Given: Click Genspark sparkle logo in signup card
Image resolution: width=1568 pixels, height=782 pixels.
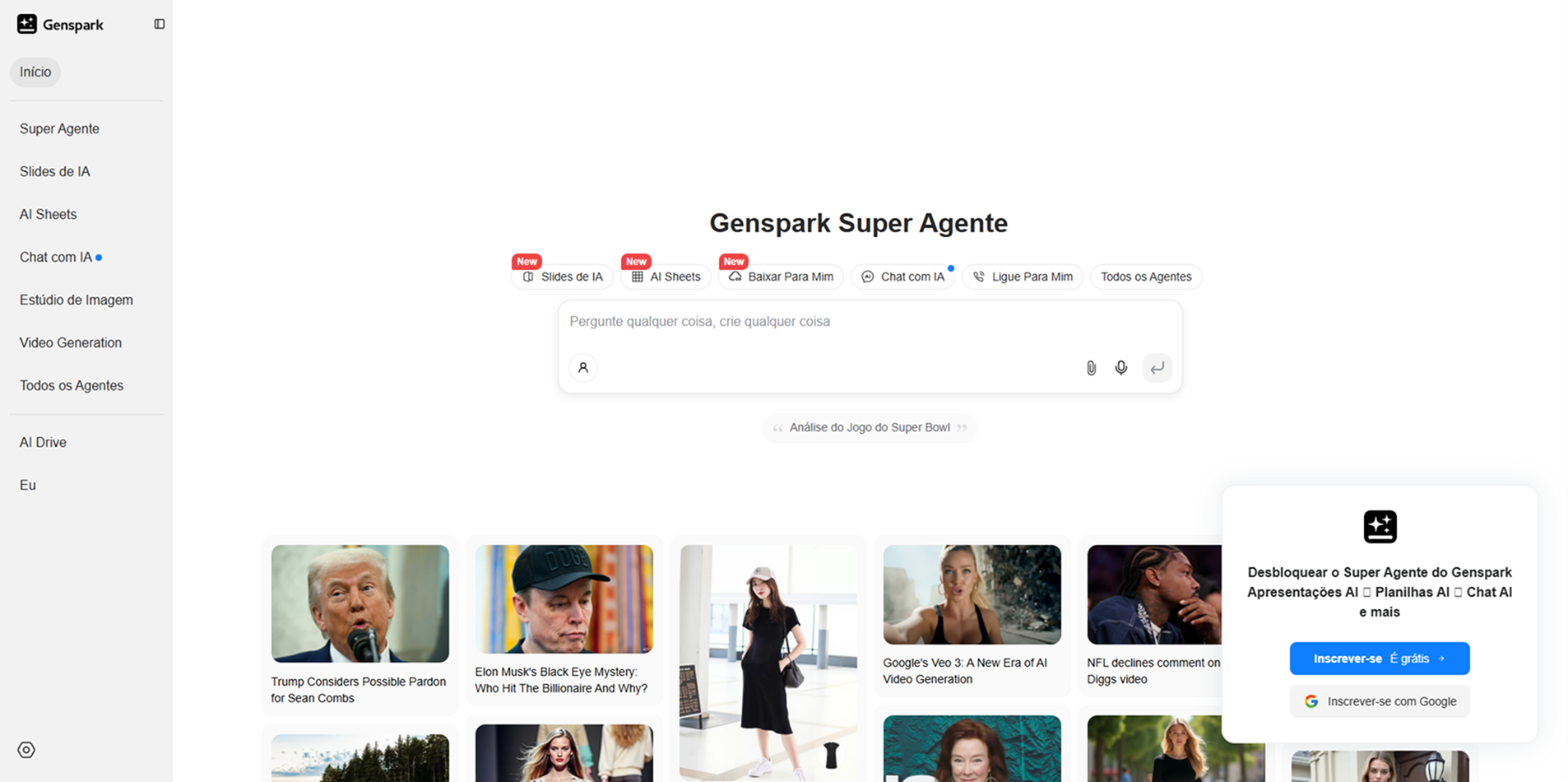Looking at the screenshot, I should point(1380,527).
